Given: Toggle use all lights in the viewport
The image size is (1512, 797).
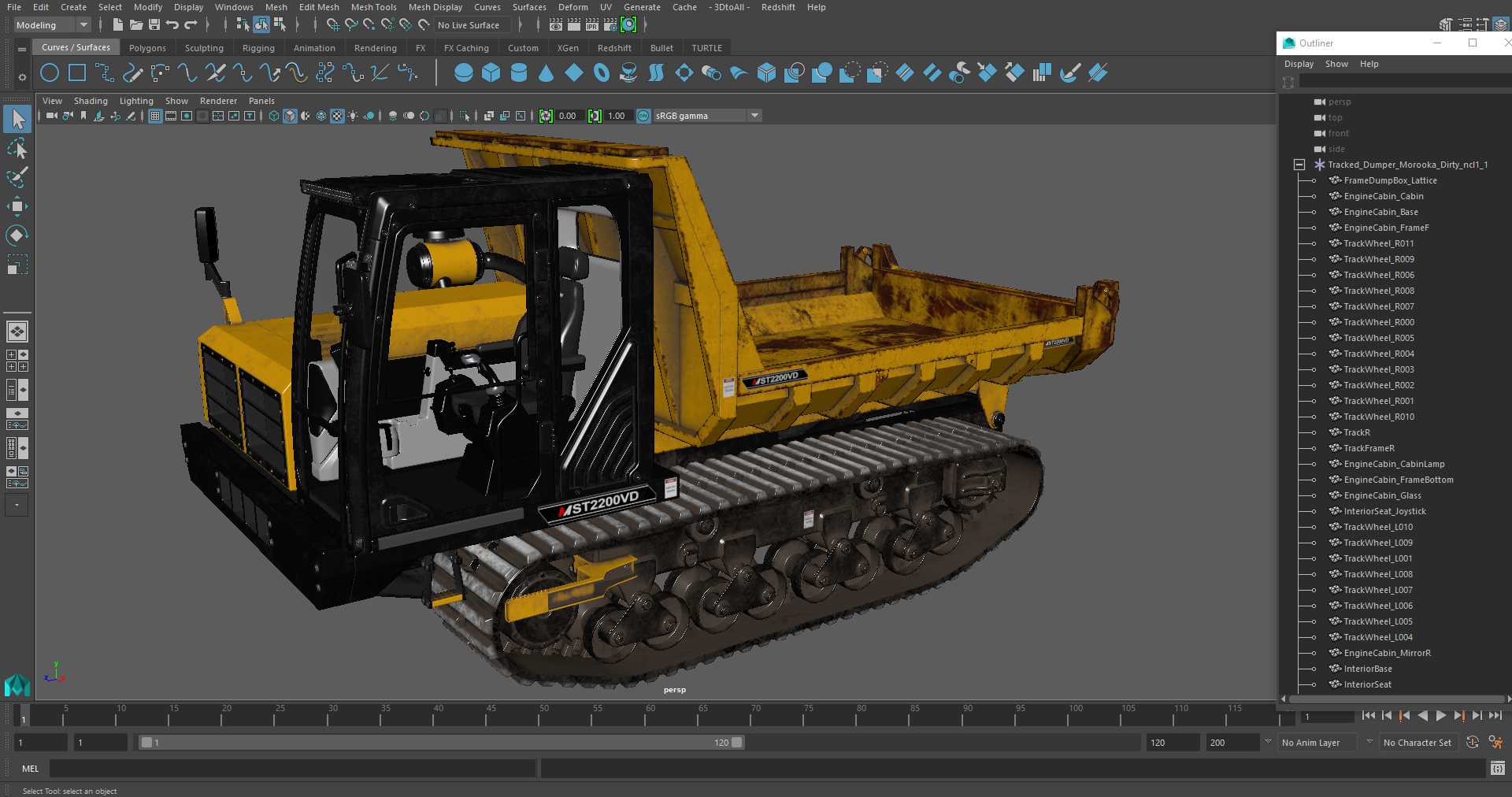Looking at the screenshot, I should pos(353,116).
